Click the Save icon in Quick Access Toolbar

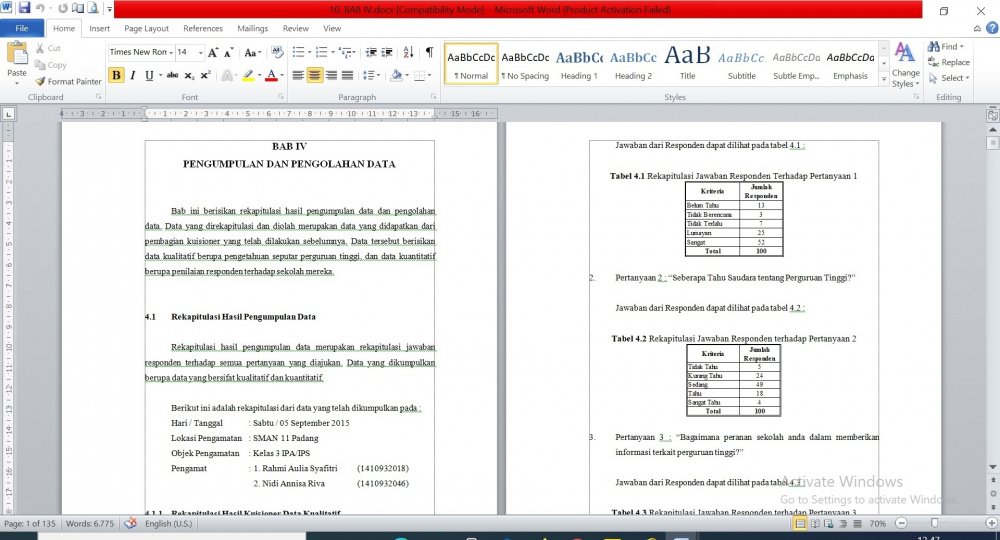(x=24, y=8)
